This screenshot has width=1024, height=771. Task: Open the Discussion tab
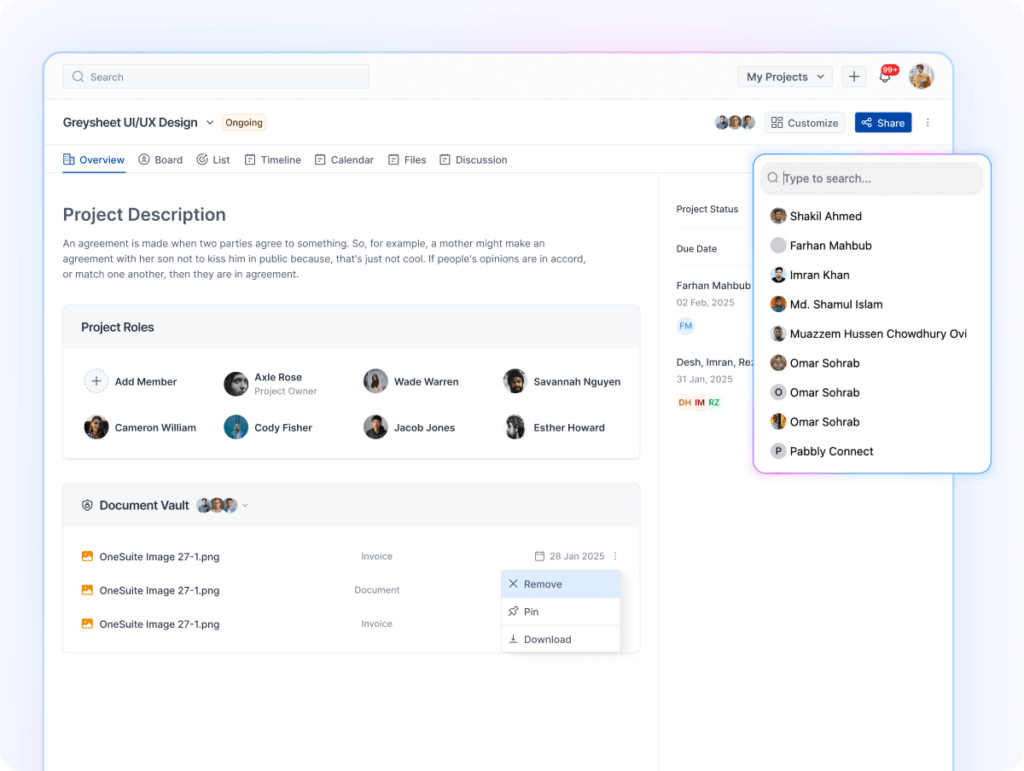point(473,160)
